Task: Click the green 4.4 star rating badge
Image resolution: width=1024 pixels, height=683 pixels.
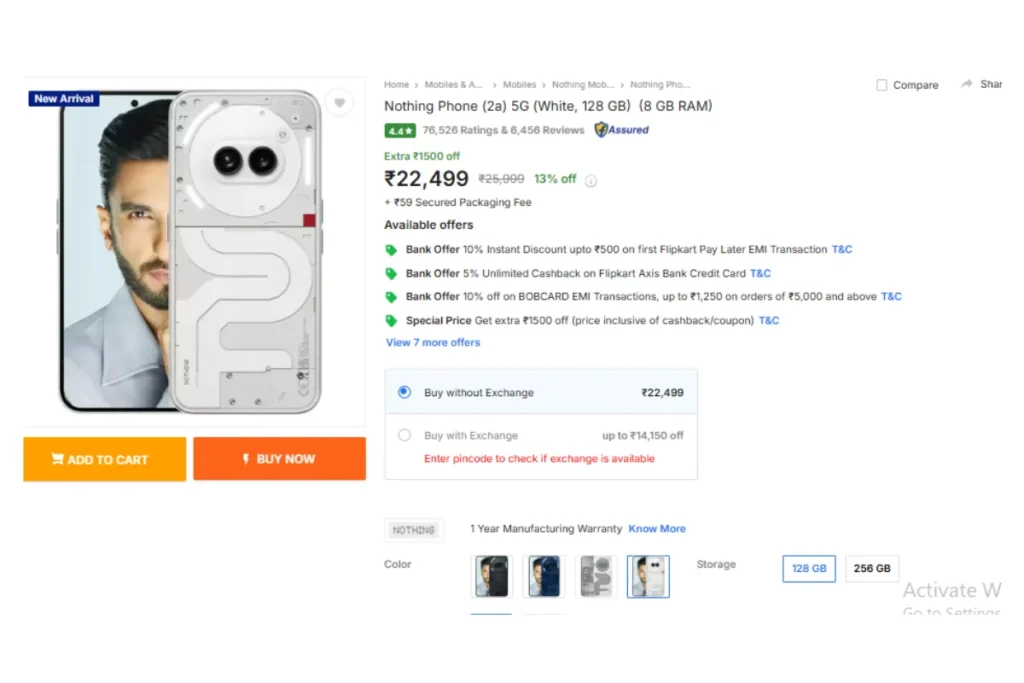Action: [x=400, y=130]
